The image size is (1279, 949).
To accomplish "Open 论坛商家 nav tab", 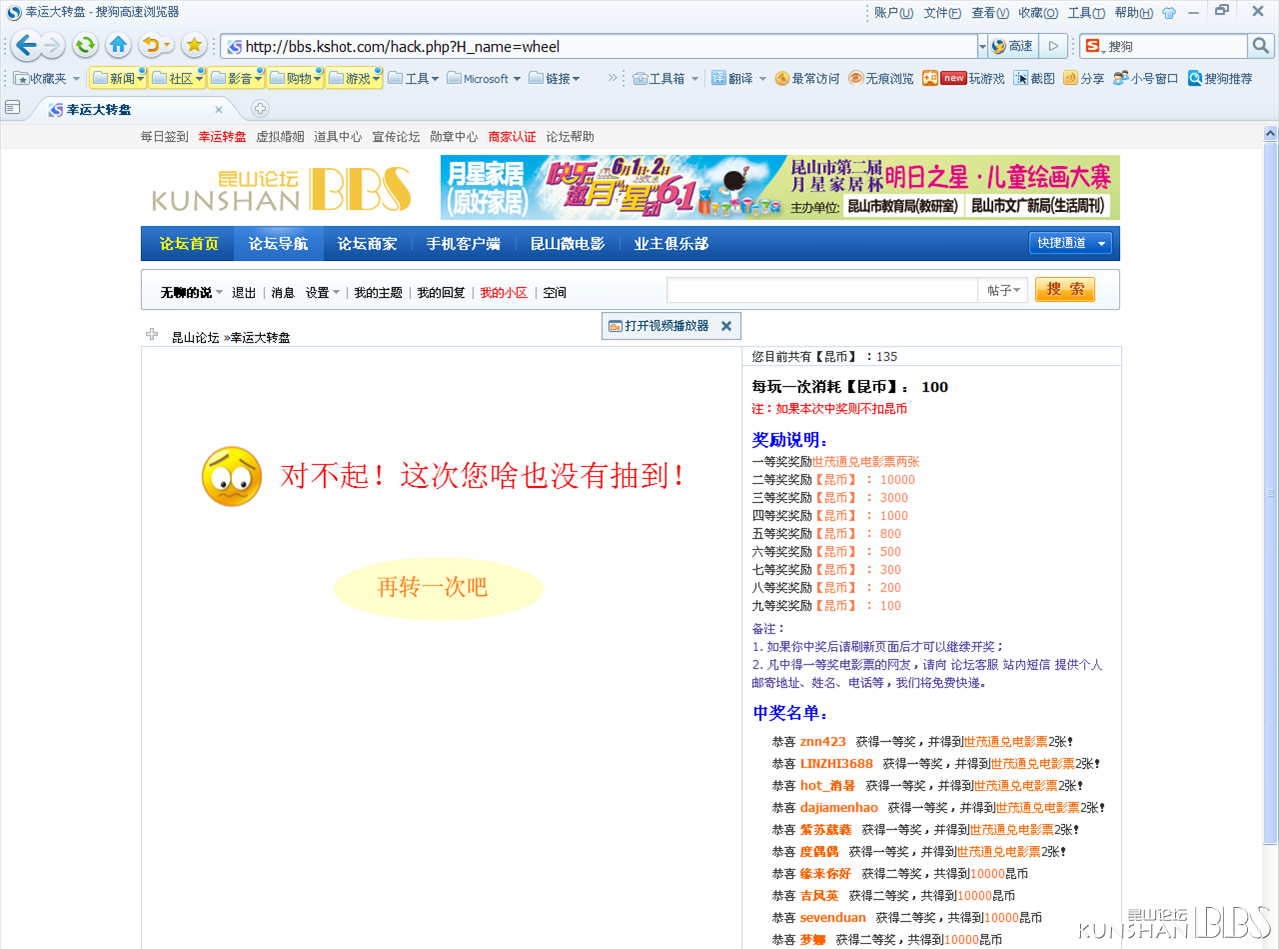I will tap(367, 244).
